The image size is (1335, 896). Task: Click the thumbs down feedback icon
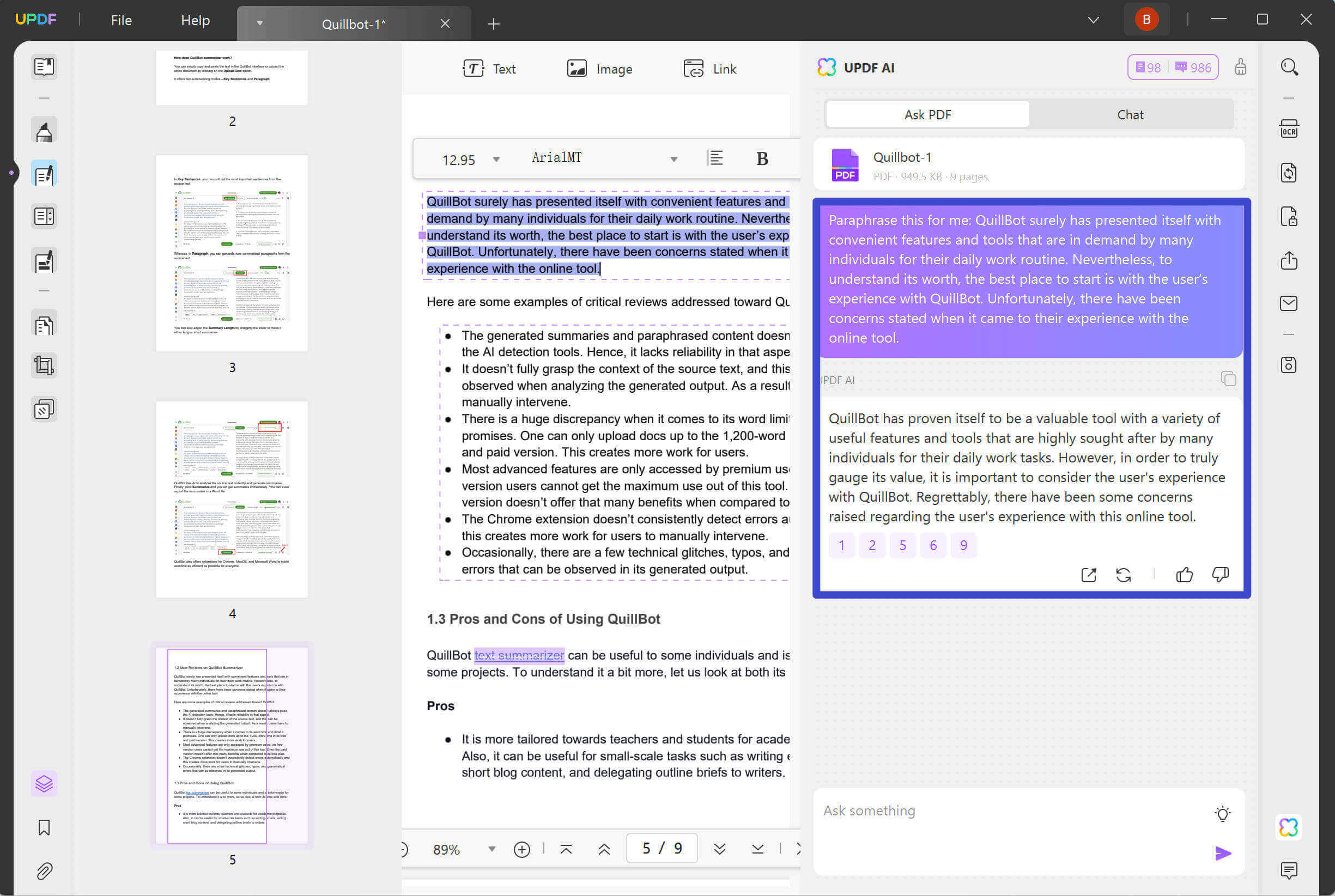pyautogui.click(x=1219, y=574)
